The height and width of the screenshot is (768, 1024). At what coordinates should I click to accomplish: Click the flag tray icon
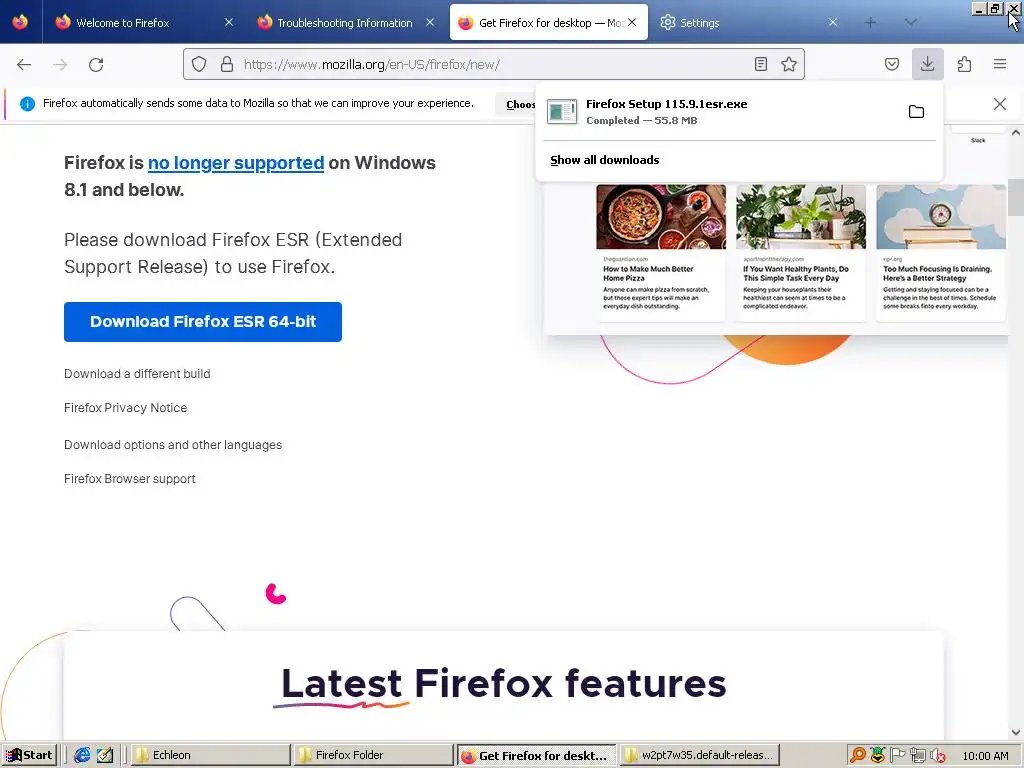tap(898, 755)
